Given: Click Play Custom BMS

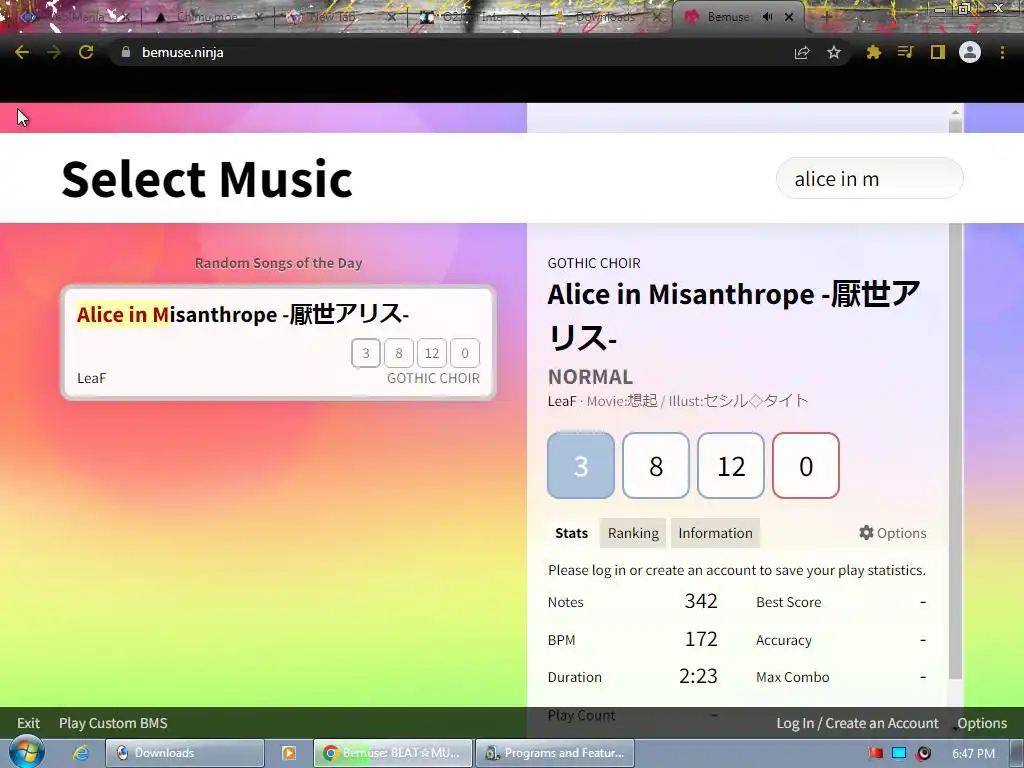Looking at the screenshot, I should 113,723.
